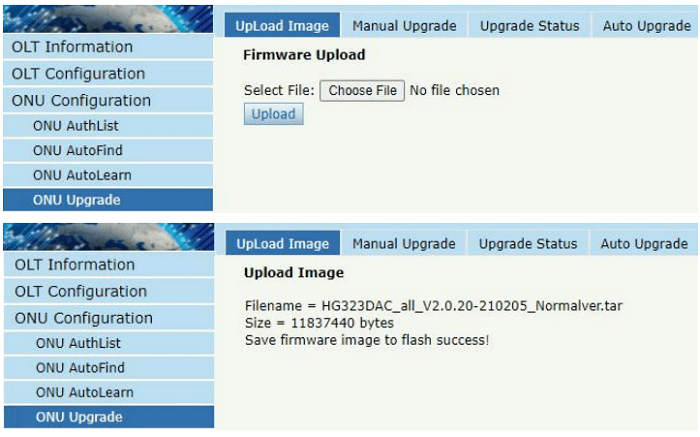View Upgrade Status tab in the lower panel

tap(528, 244)
